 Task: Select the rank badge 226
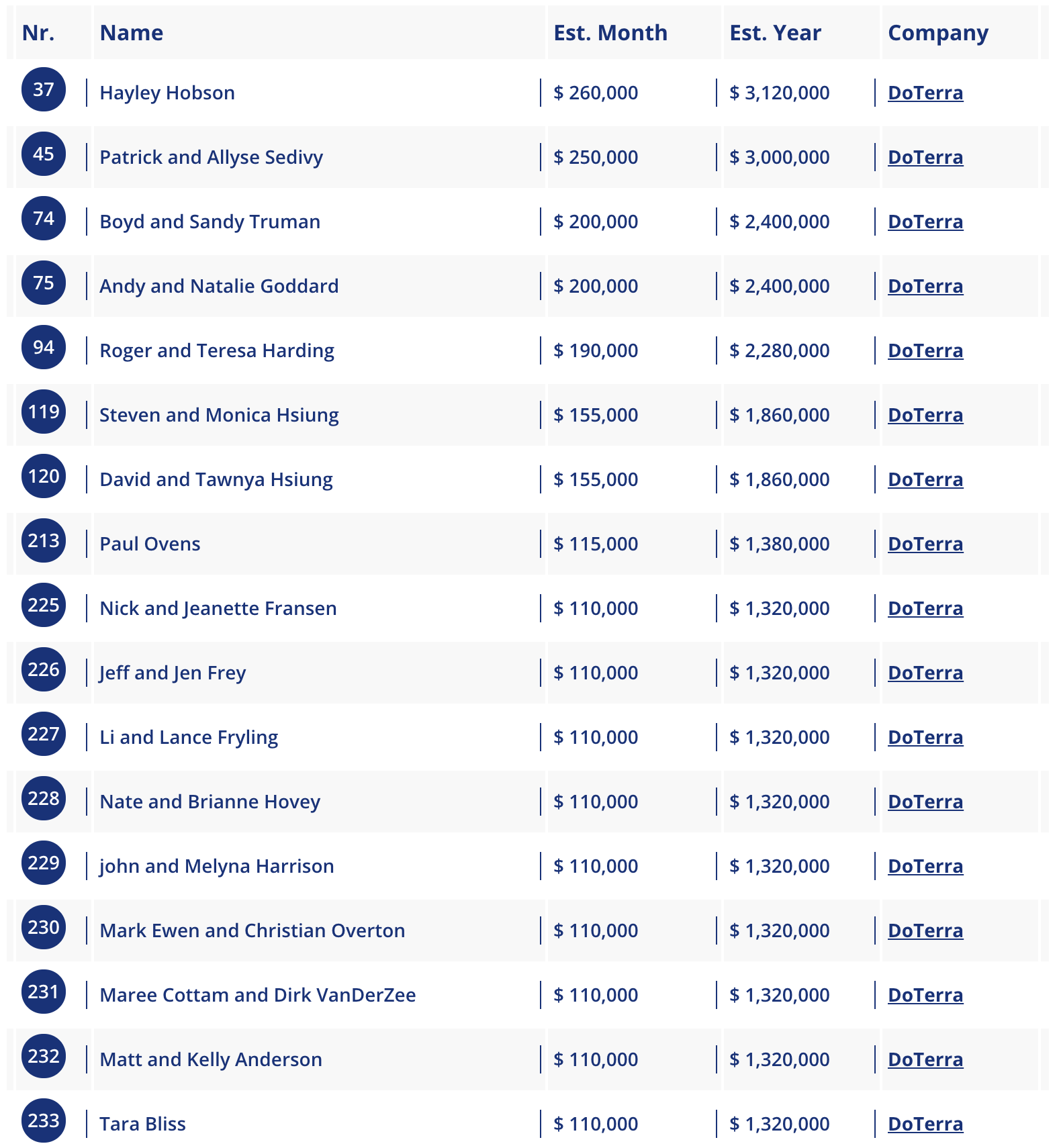[x=44, y=669]
